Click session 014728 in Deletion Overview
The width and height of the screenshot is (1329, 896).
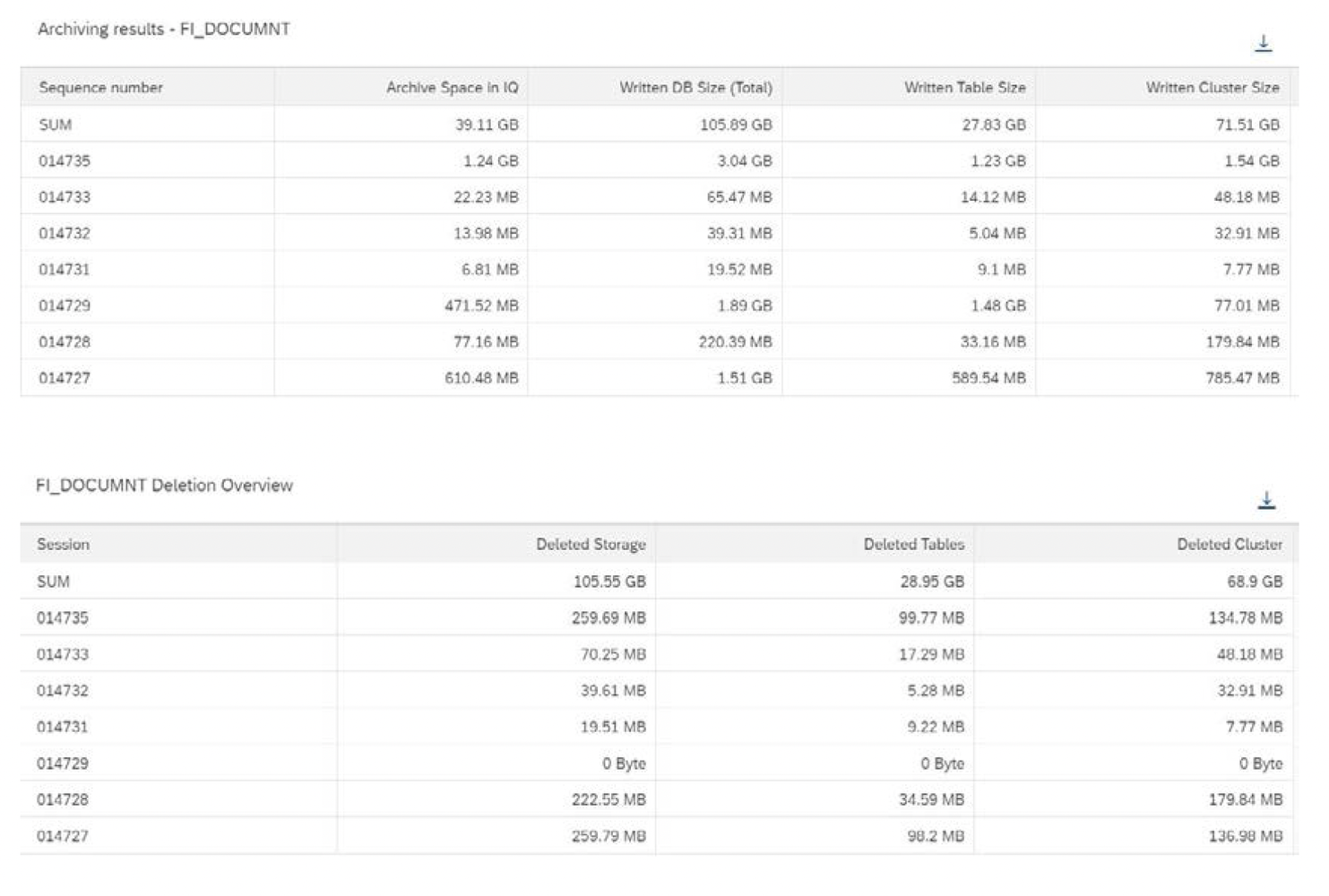pyautogui.click(x=63, y=799)
